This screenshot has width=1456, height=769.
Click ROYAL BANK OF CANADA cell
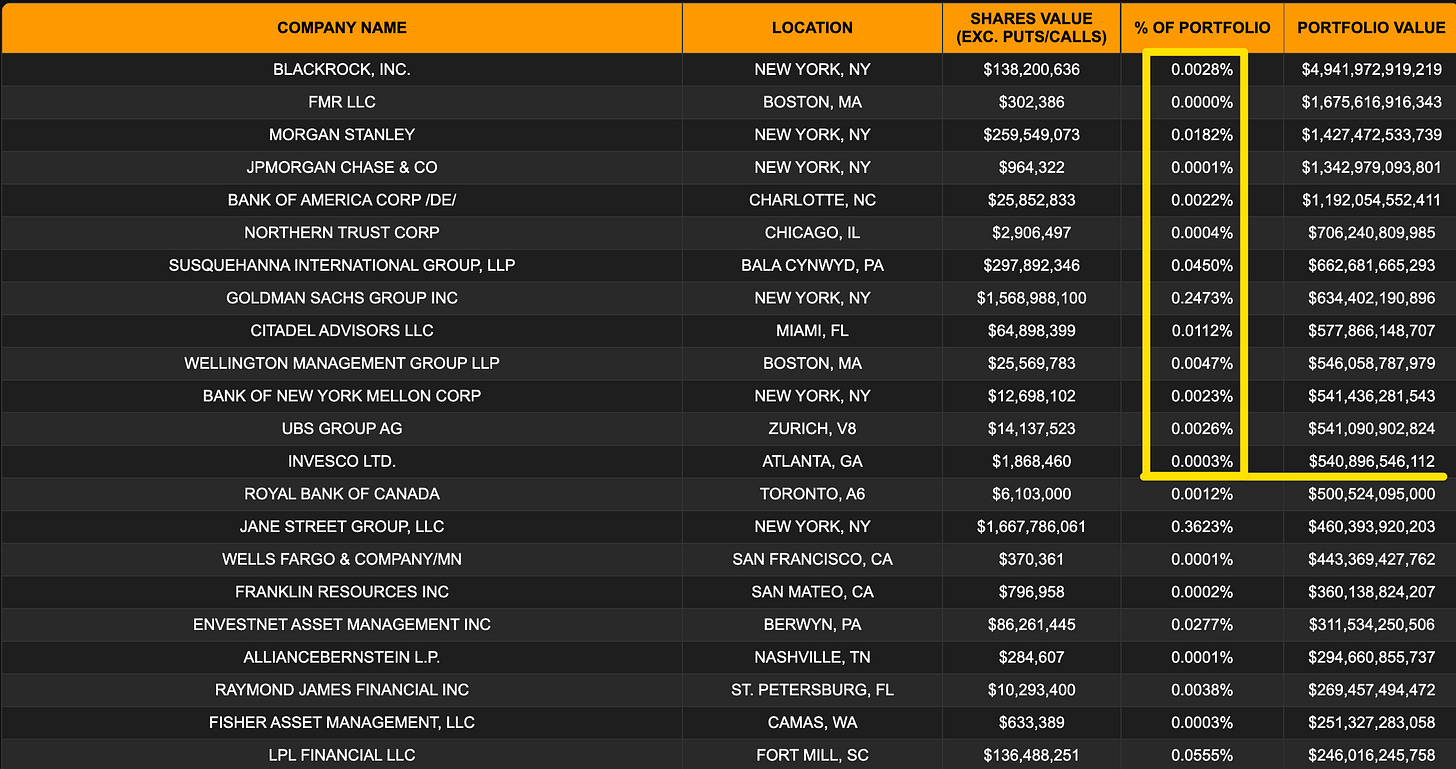tap(342, 494)
